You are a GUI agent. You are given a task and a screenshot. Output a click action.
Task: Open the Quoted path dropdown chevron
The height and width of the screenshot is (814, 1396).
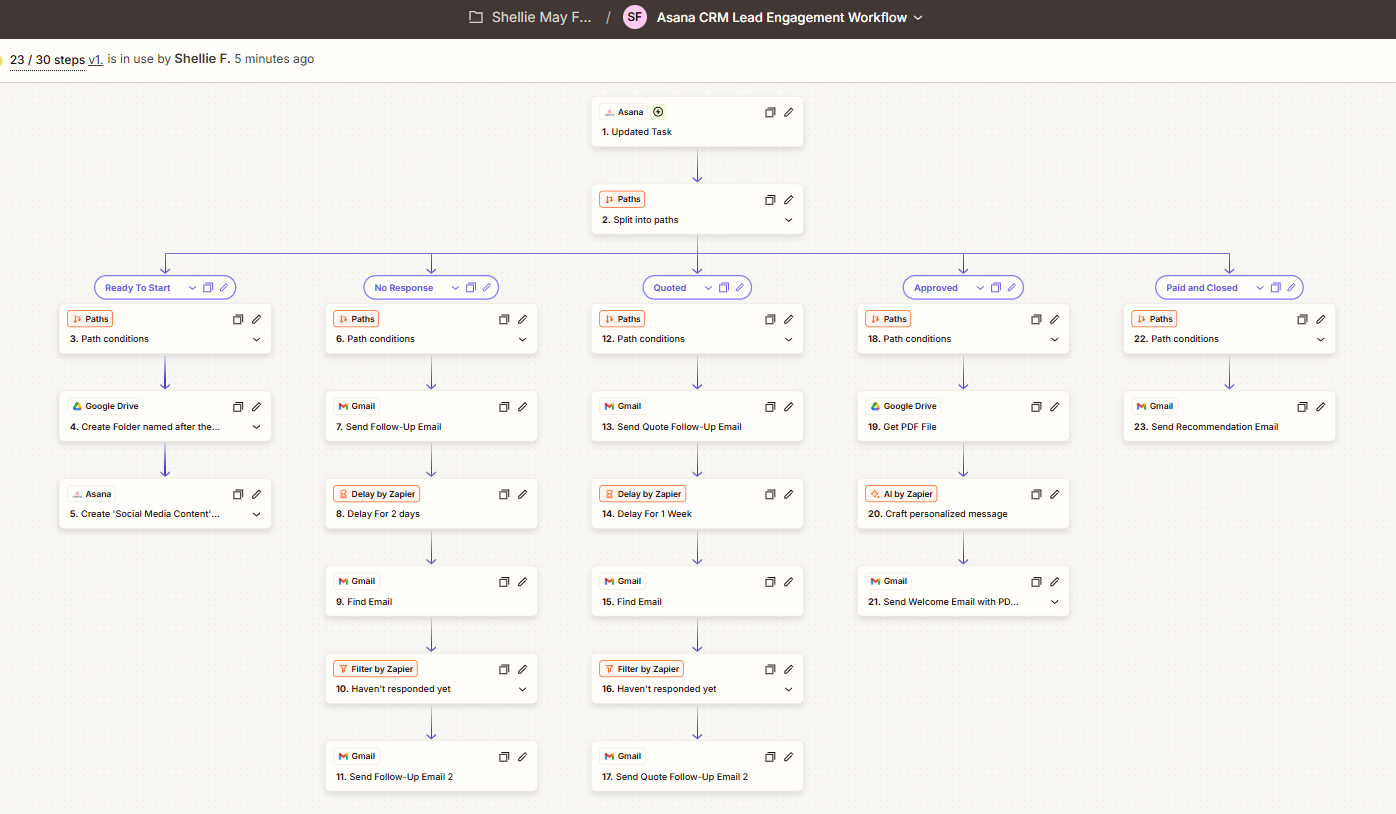(708, 287)
